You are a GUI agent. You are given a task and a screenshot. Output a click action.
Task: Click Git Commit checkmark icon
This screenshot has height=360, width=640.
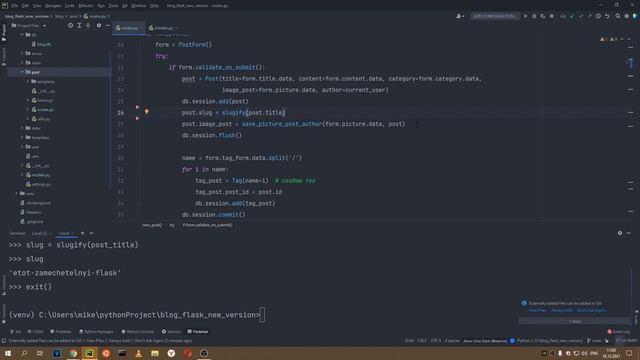[x=581, y=16]
